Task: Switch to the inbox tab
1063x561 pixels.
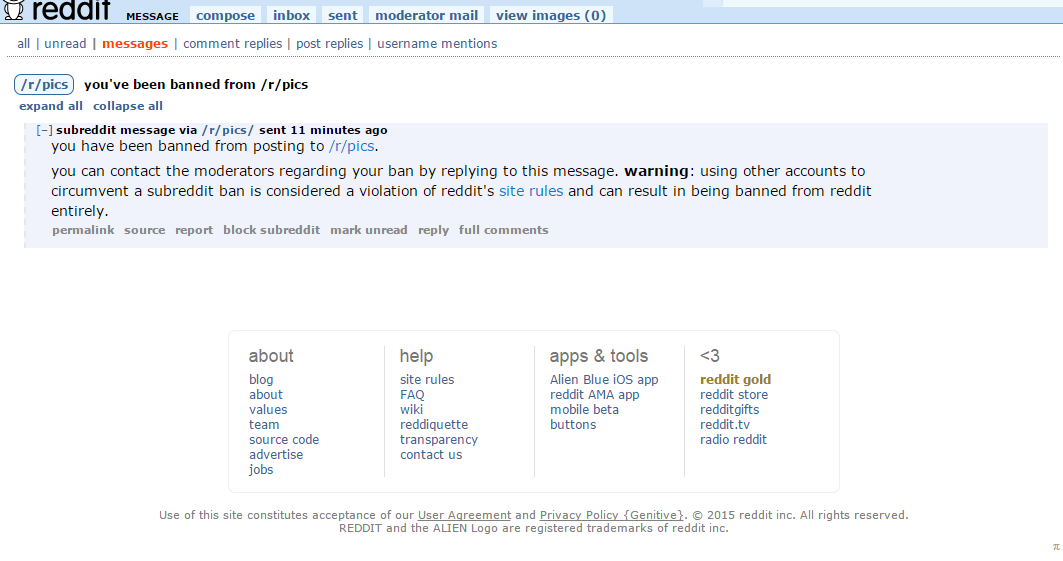Action: coord(292,15)
